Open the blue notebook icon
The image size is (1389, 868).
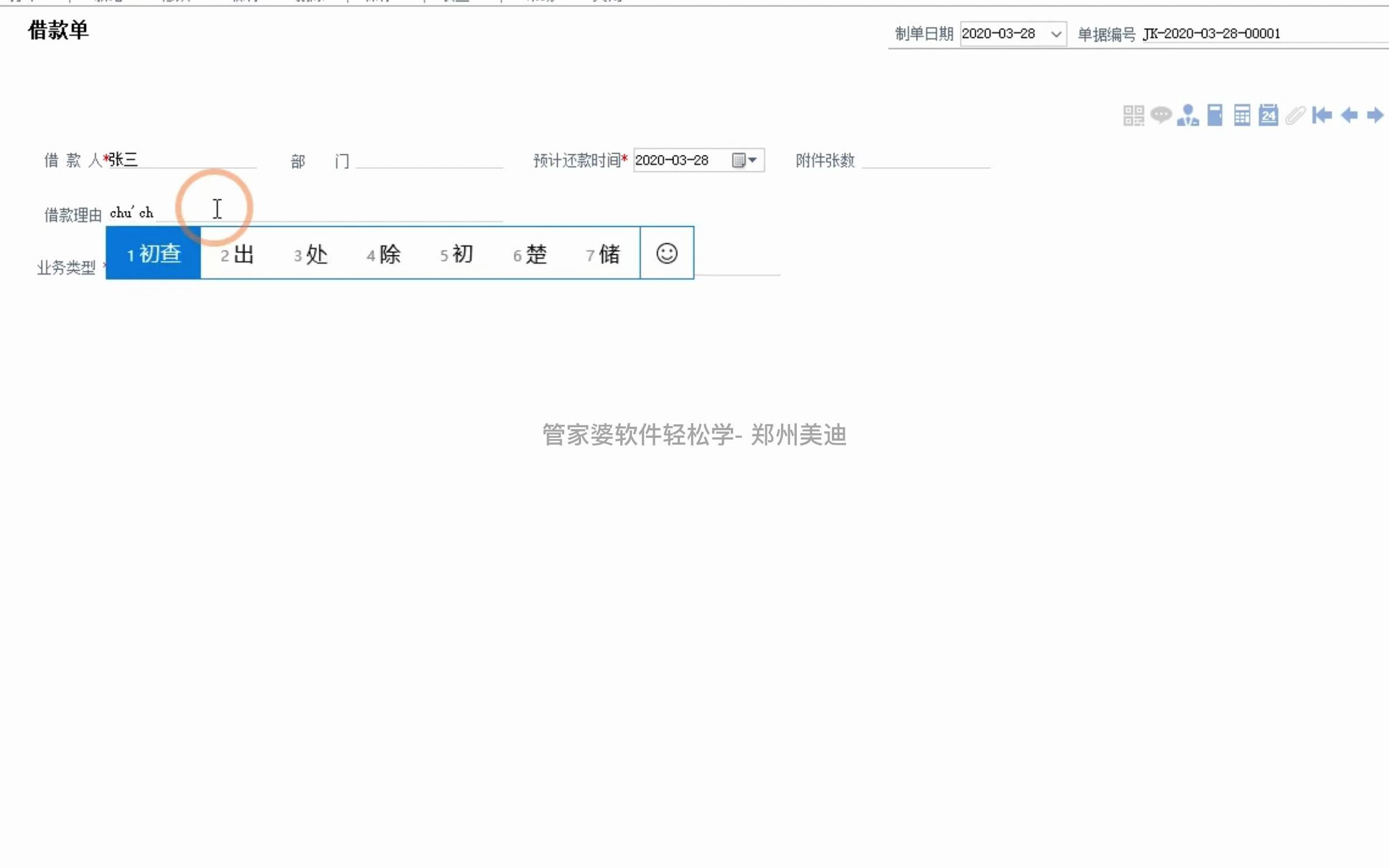[1215, 115]
